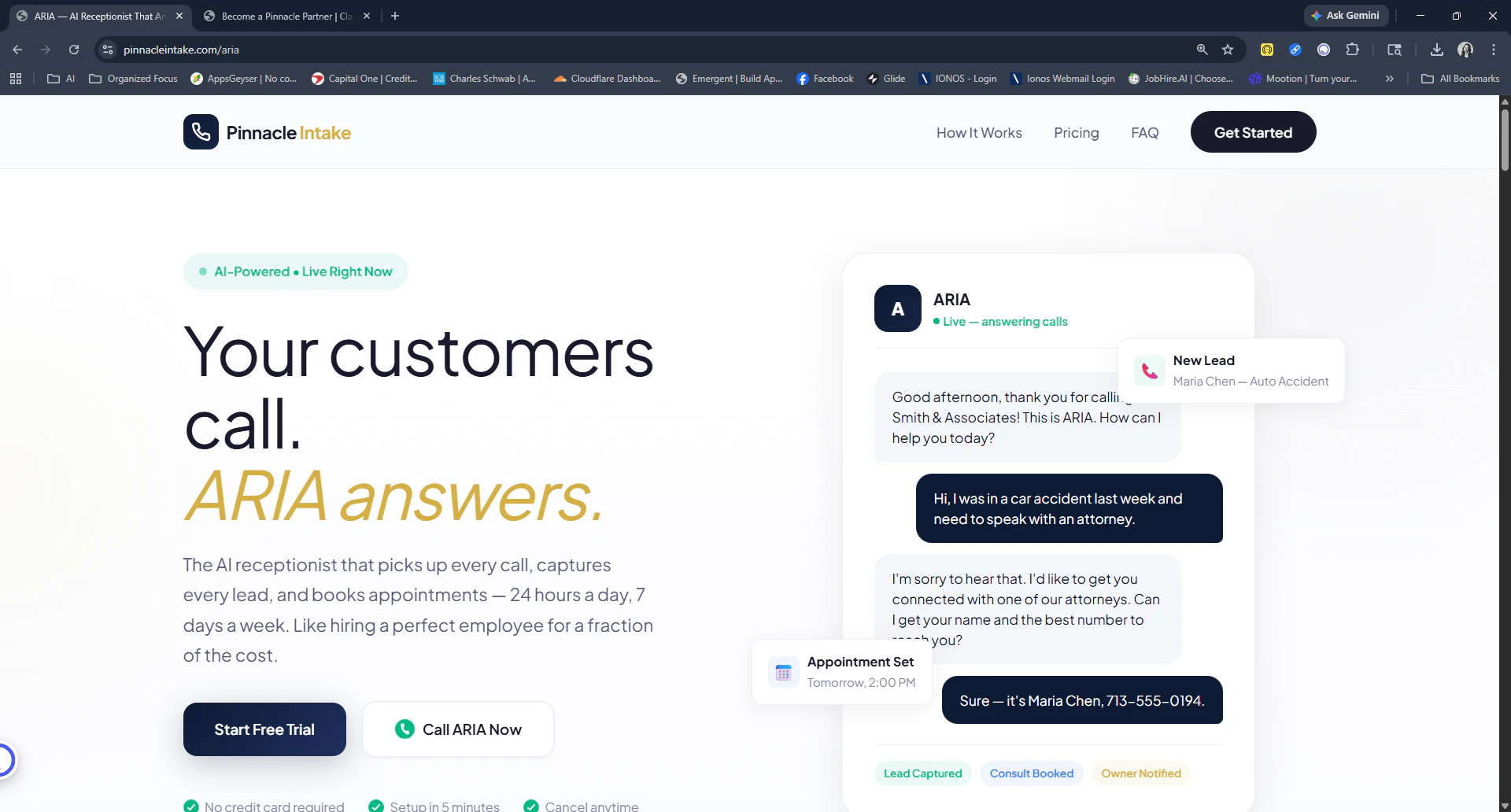
Task: Click the Ask Gemini button
Action: click(x=1346, y=16)
